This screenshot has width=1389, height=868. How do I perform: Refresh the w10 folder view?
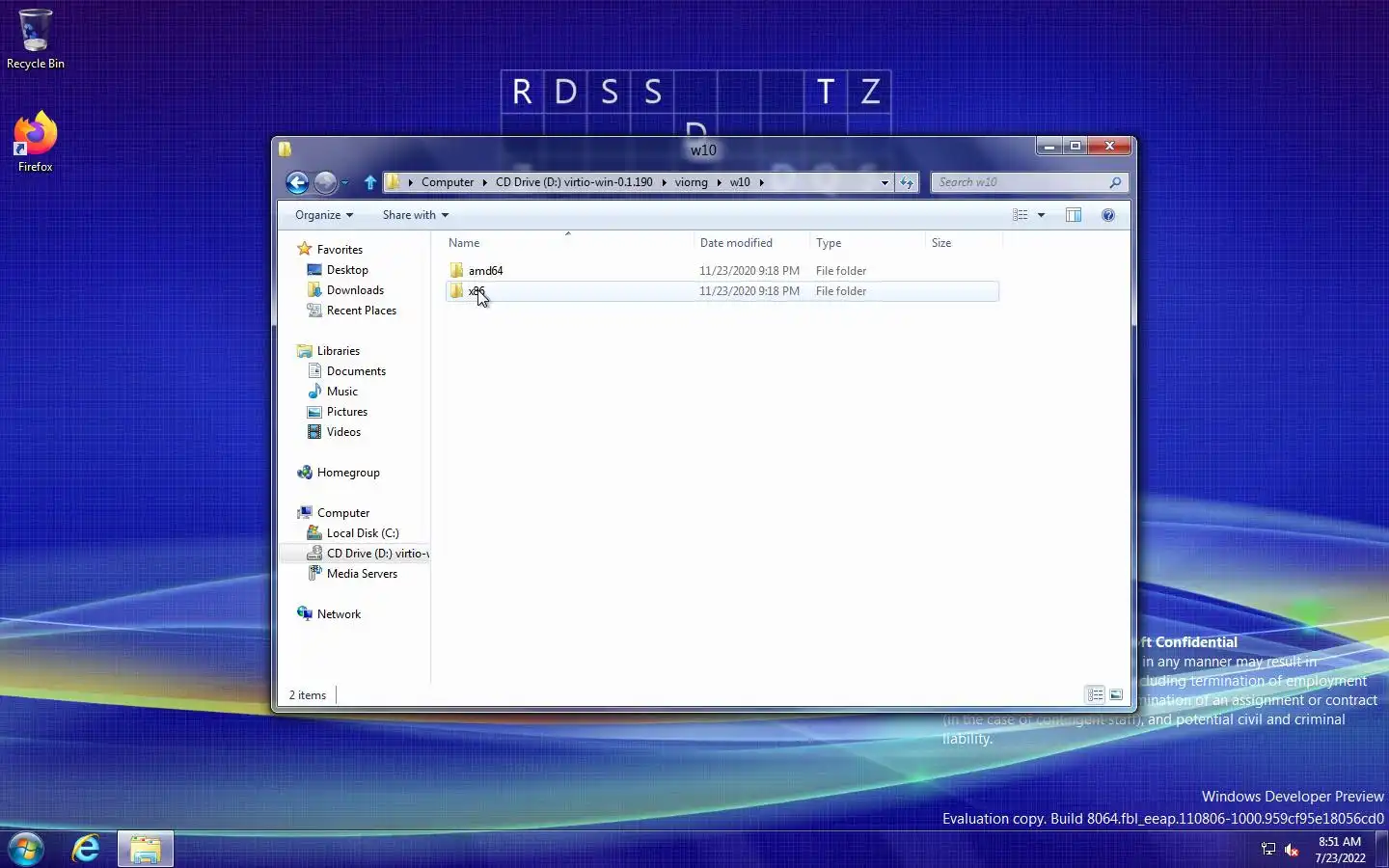907,182
